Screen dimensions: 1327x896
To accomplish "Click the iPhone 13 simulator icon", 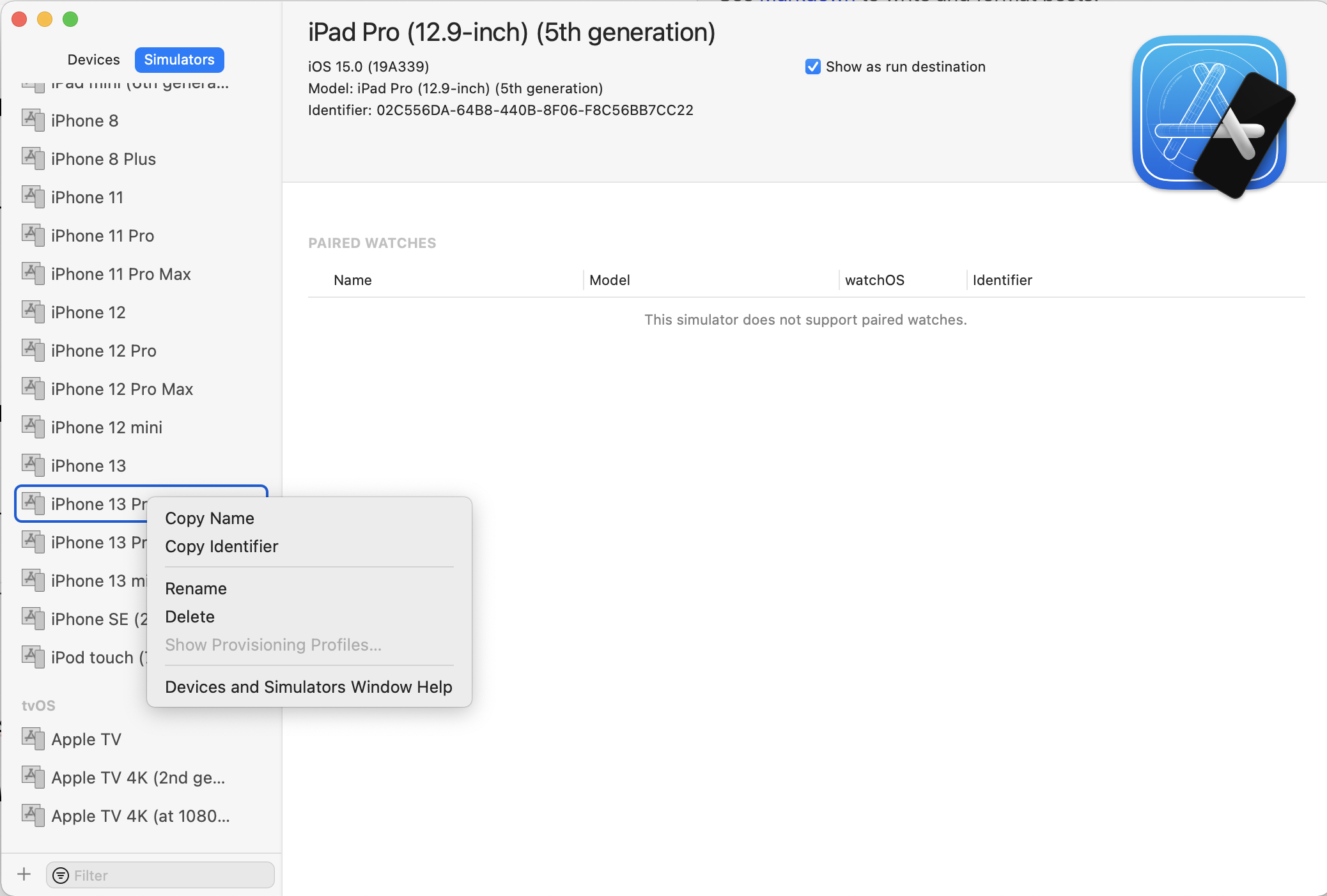I will tap(33, 465).
